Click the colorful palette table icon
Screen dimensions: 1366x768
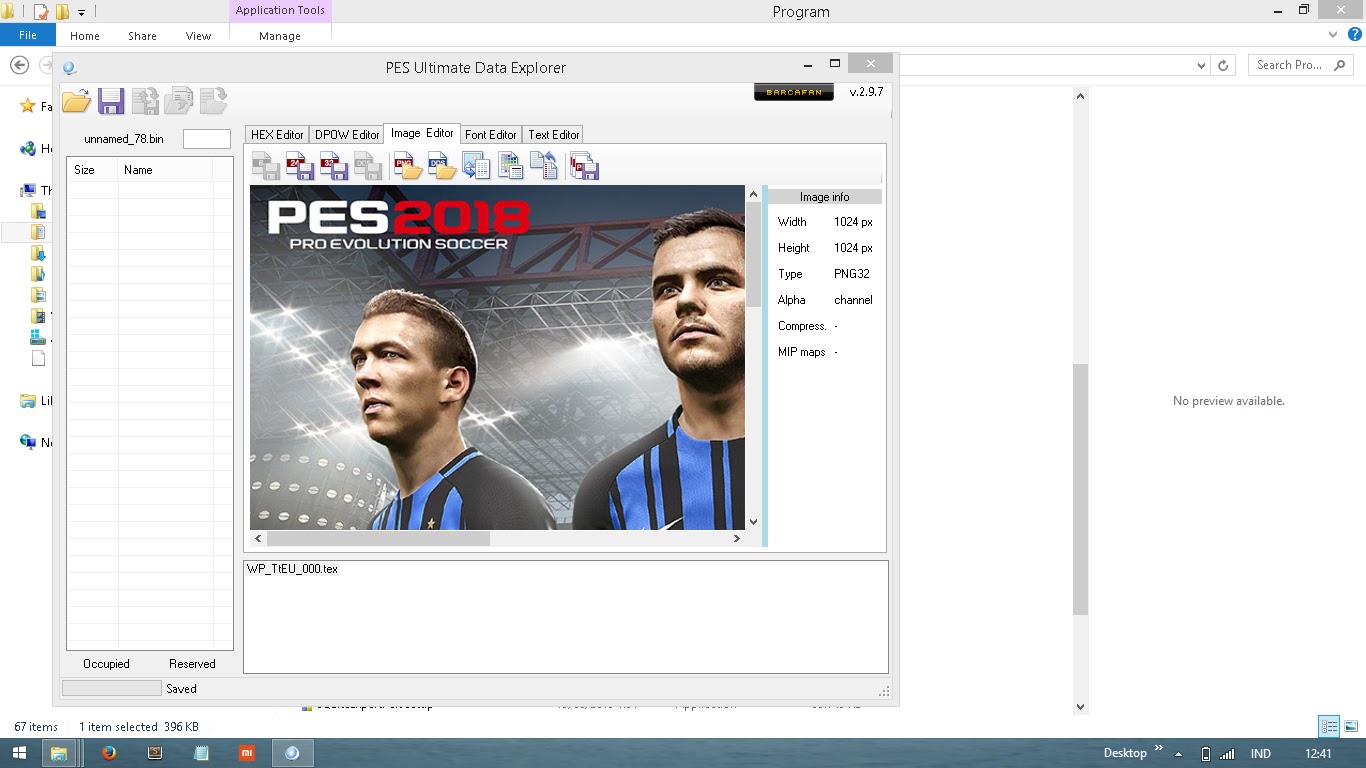[510, 165]
